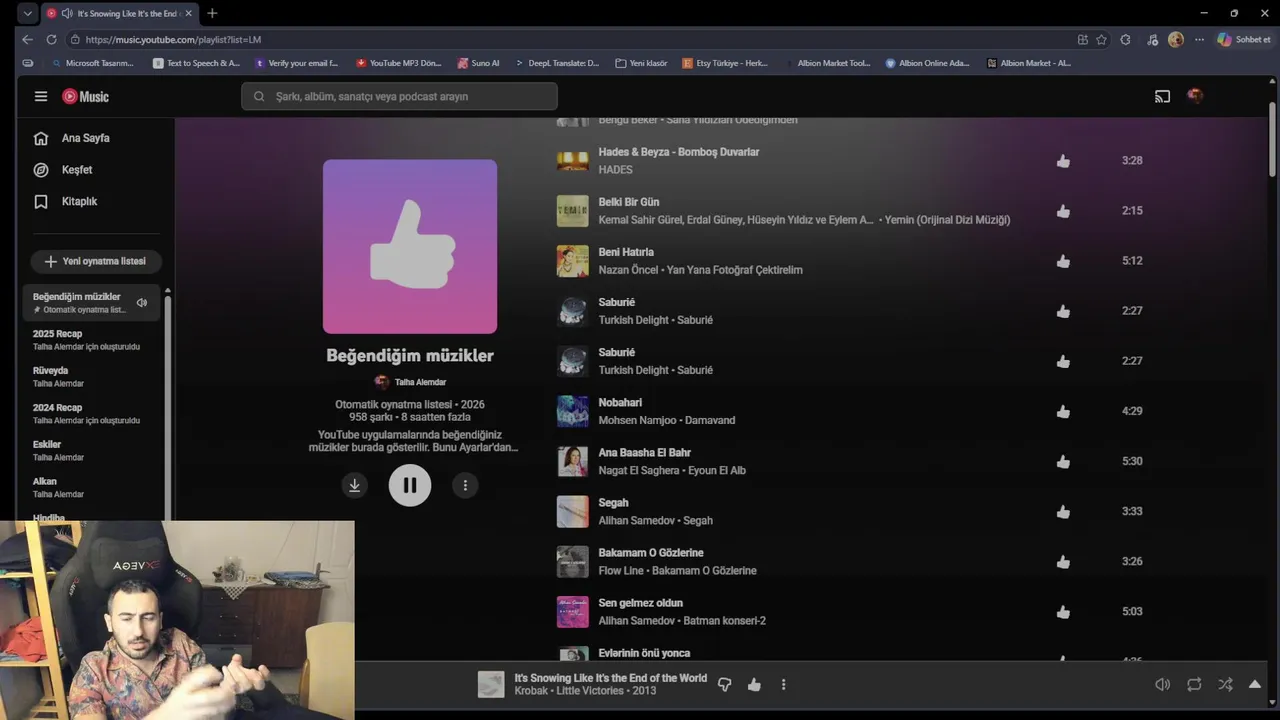Toggle repeat mode in the player bar

point(1194,685)
